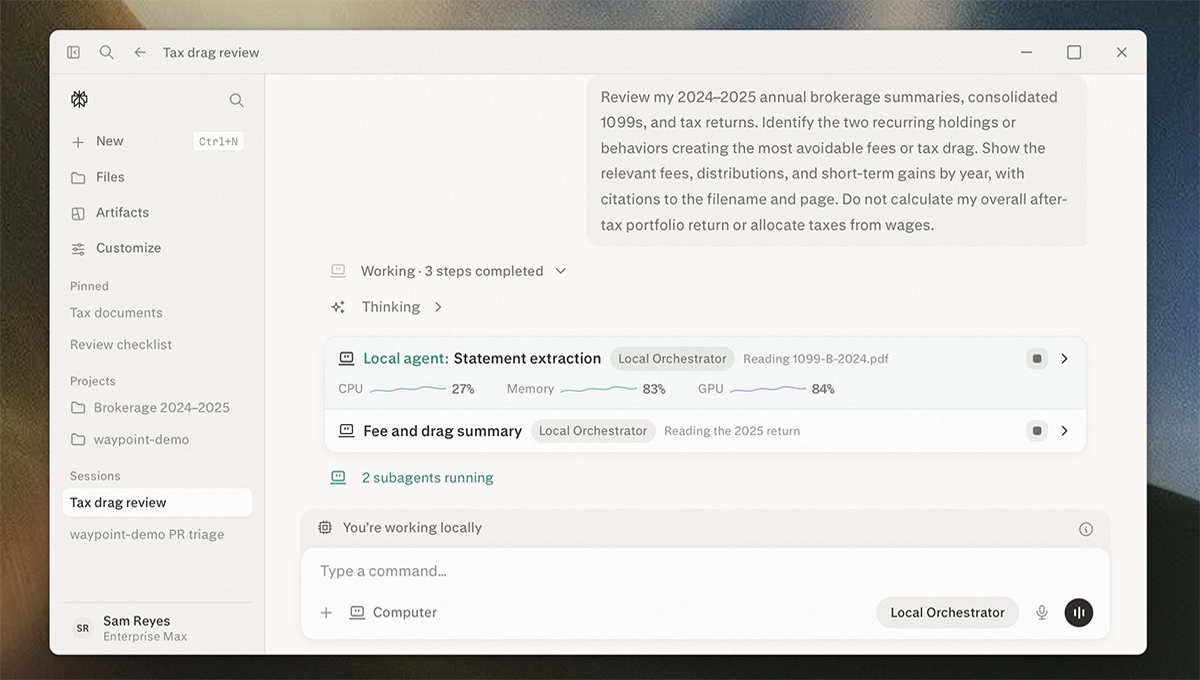Image resolution: width=1200 pixels, height=680 pixels.
Task: Stop the Fee and drag summary agent
Action: pos(1037,430)
